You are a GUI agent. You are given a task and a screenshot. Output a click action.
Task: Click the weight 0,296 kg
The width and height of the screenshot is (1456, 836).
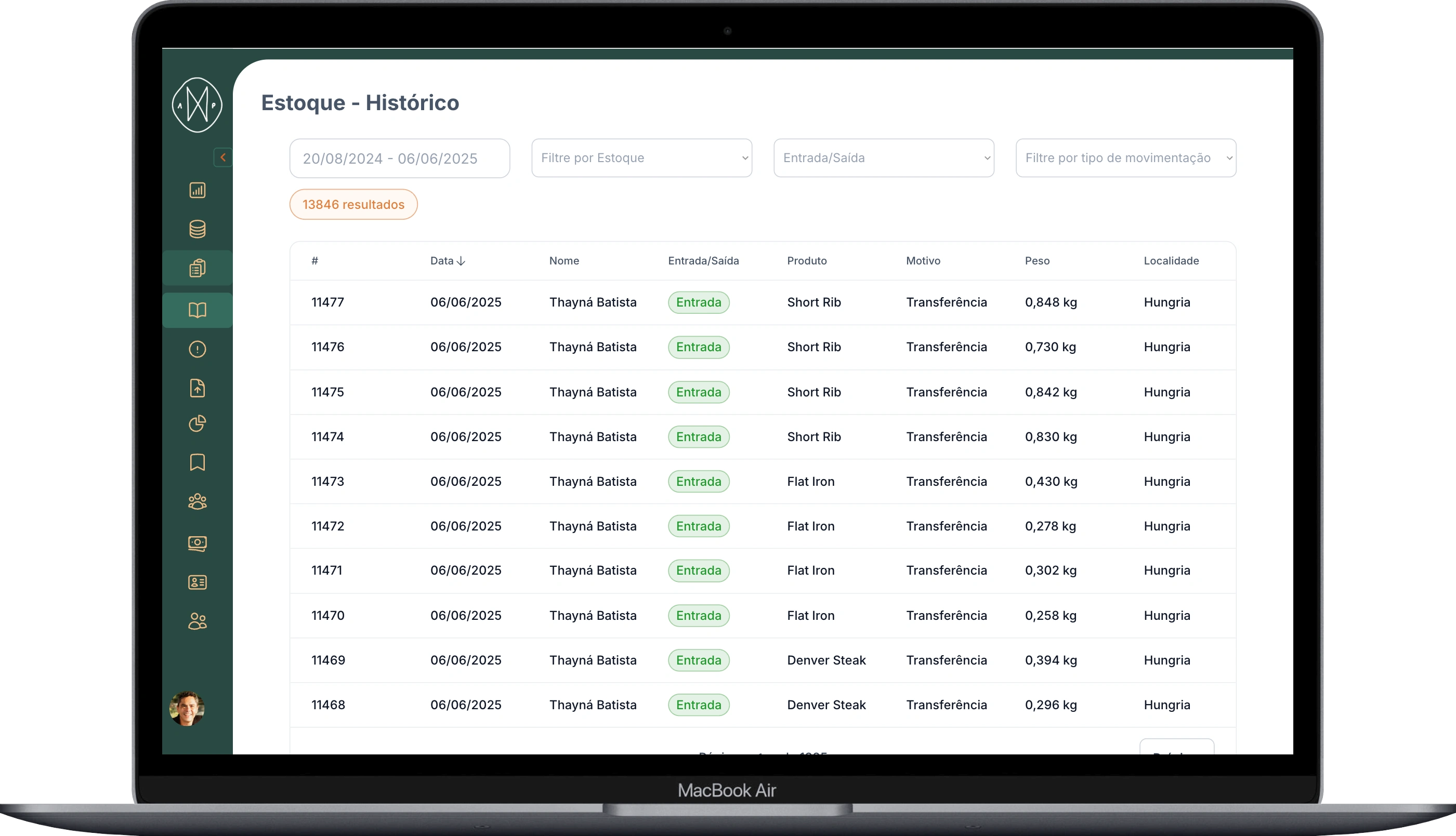[1051, 705]
